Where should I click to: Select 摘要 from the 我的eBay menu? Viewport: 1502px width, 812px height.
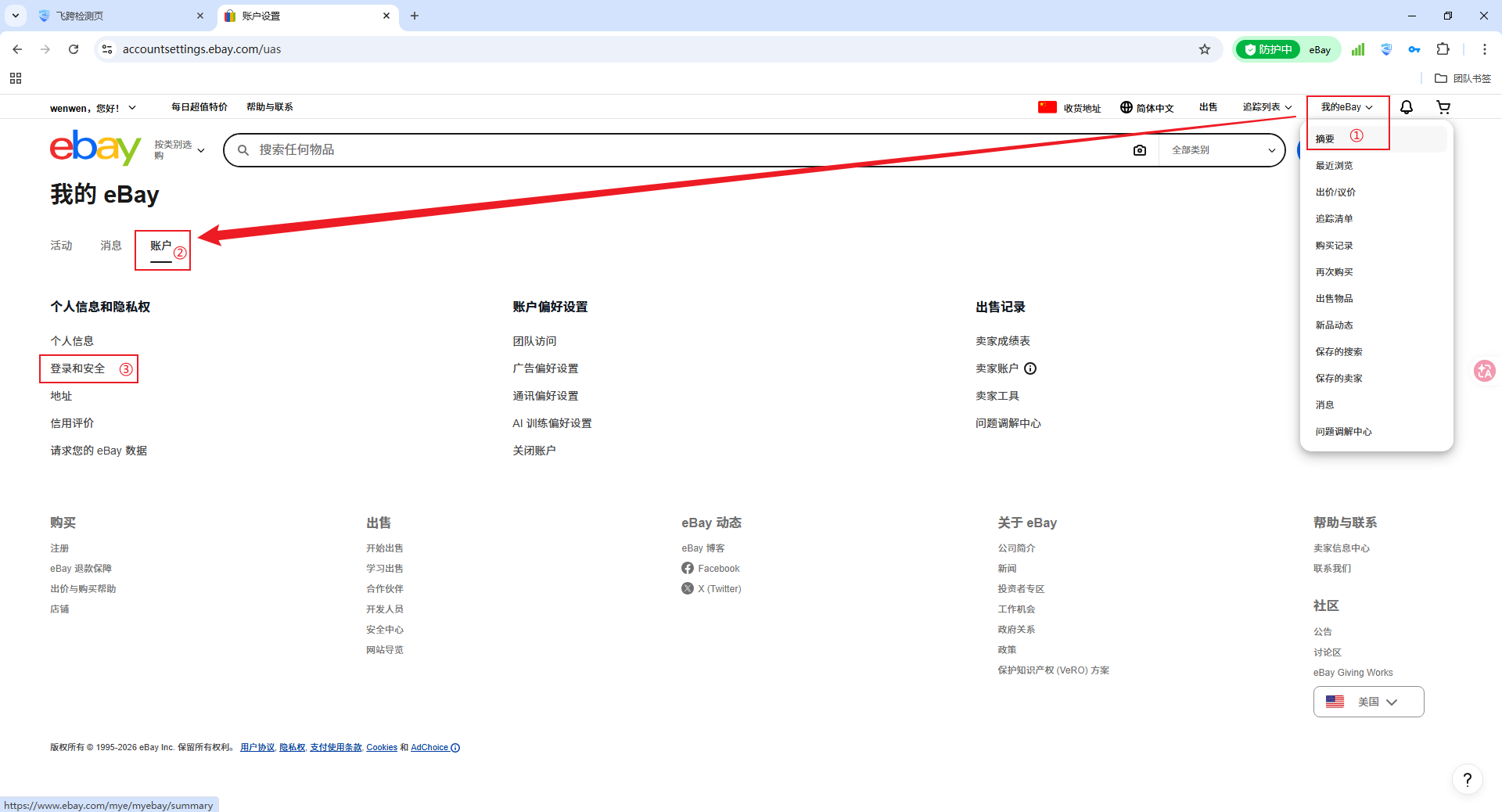(1324, 139)
